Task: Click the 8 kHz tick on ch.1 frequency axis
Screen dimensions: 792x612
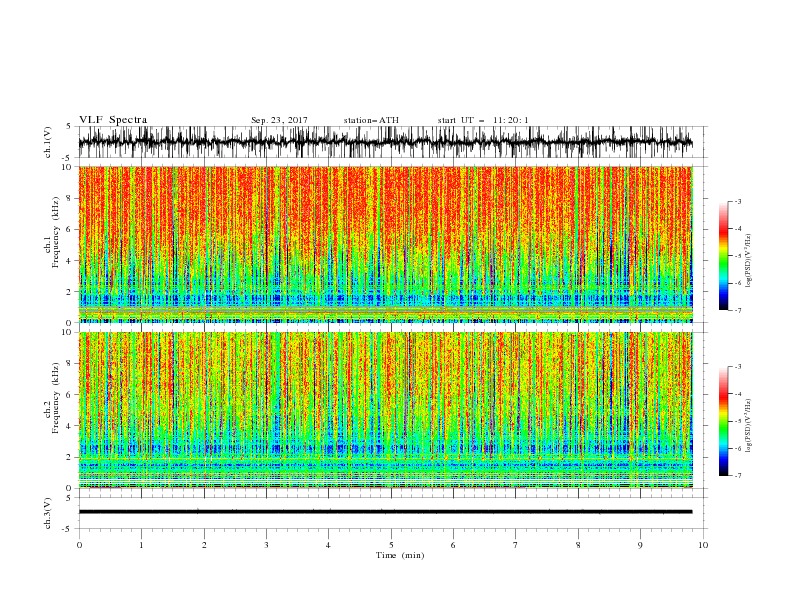Action: tap(69, 198)
